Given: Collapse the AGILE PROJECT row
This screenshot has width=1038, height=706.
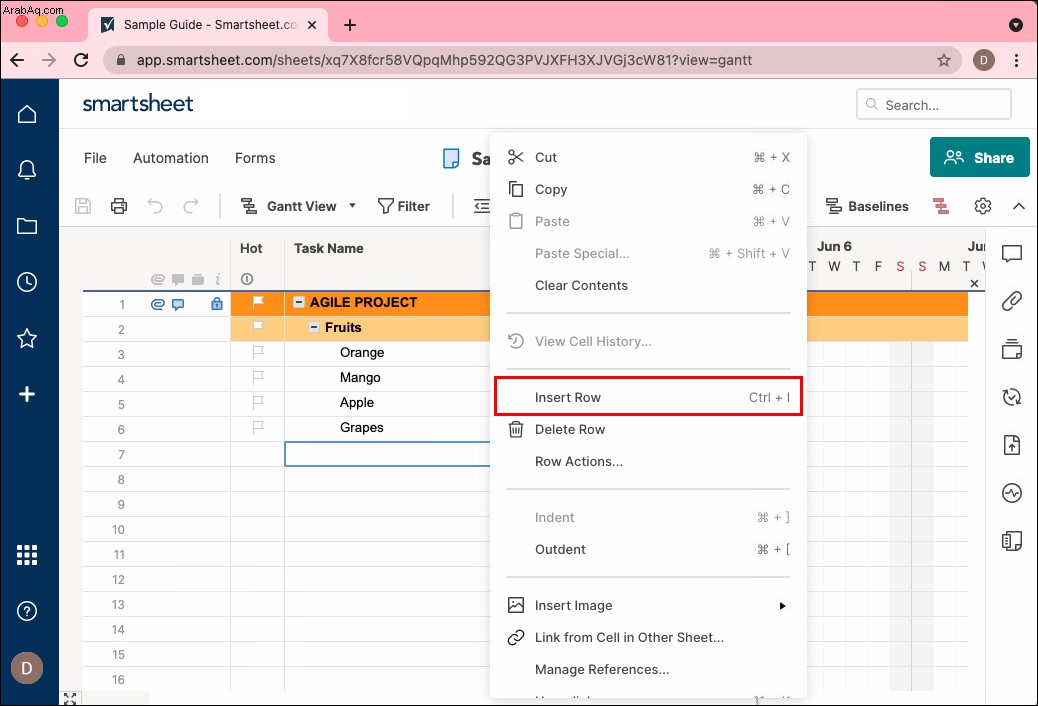Looking at the screenshot, I should (299, 302).
